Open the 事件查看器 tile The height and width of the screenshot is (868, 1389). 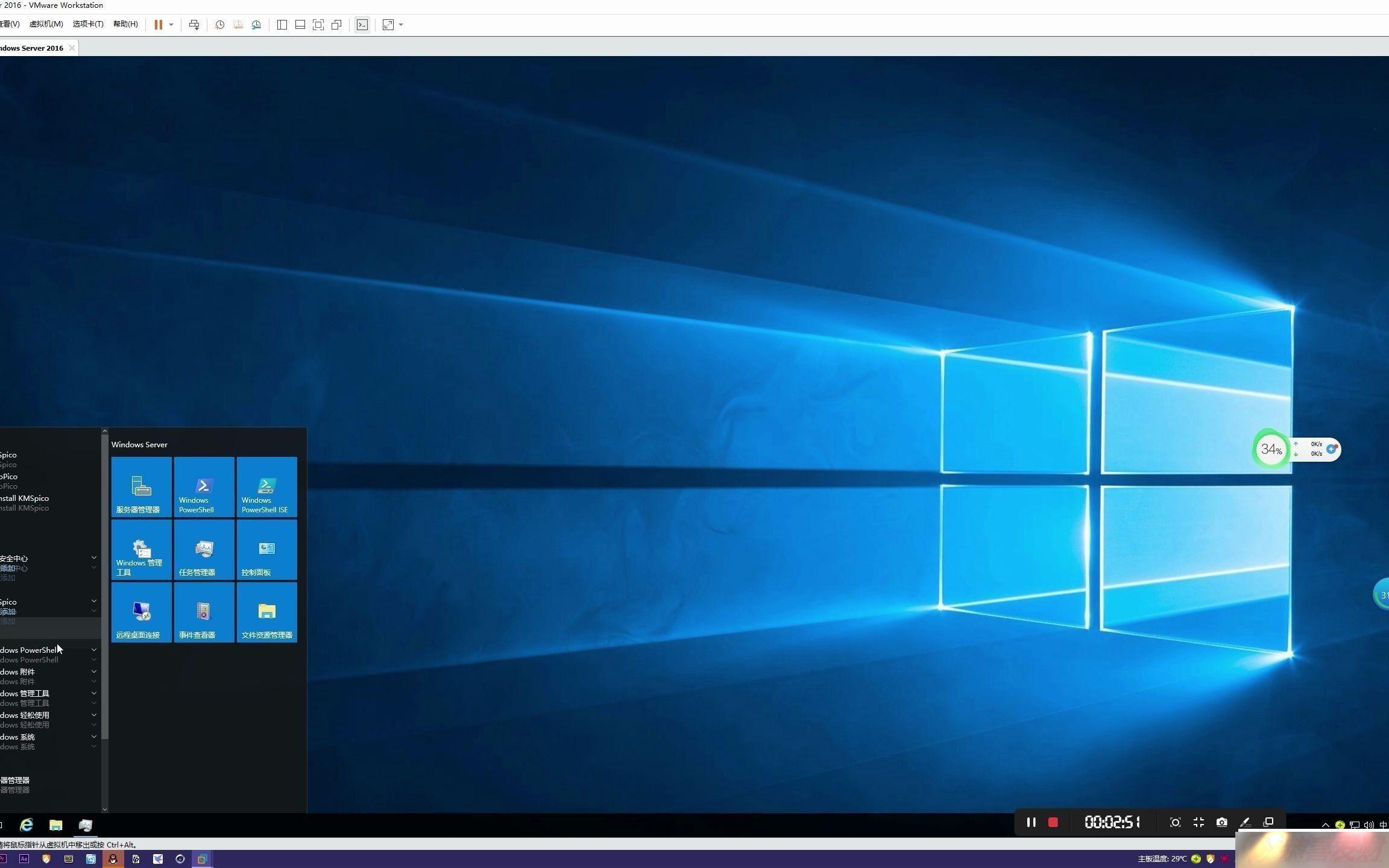click(x=204, y=612)
